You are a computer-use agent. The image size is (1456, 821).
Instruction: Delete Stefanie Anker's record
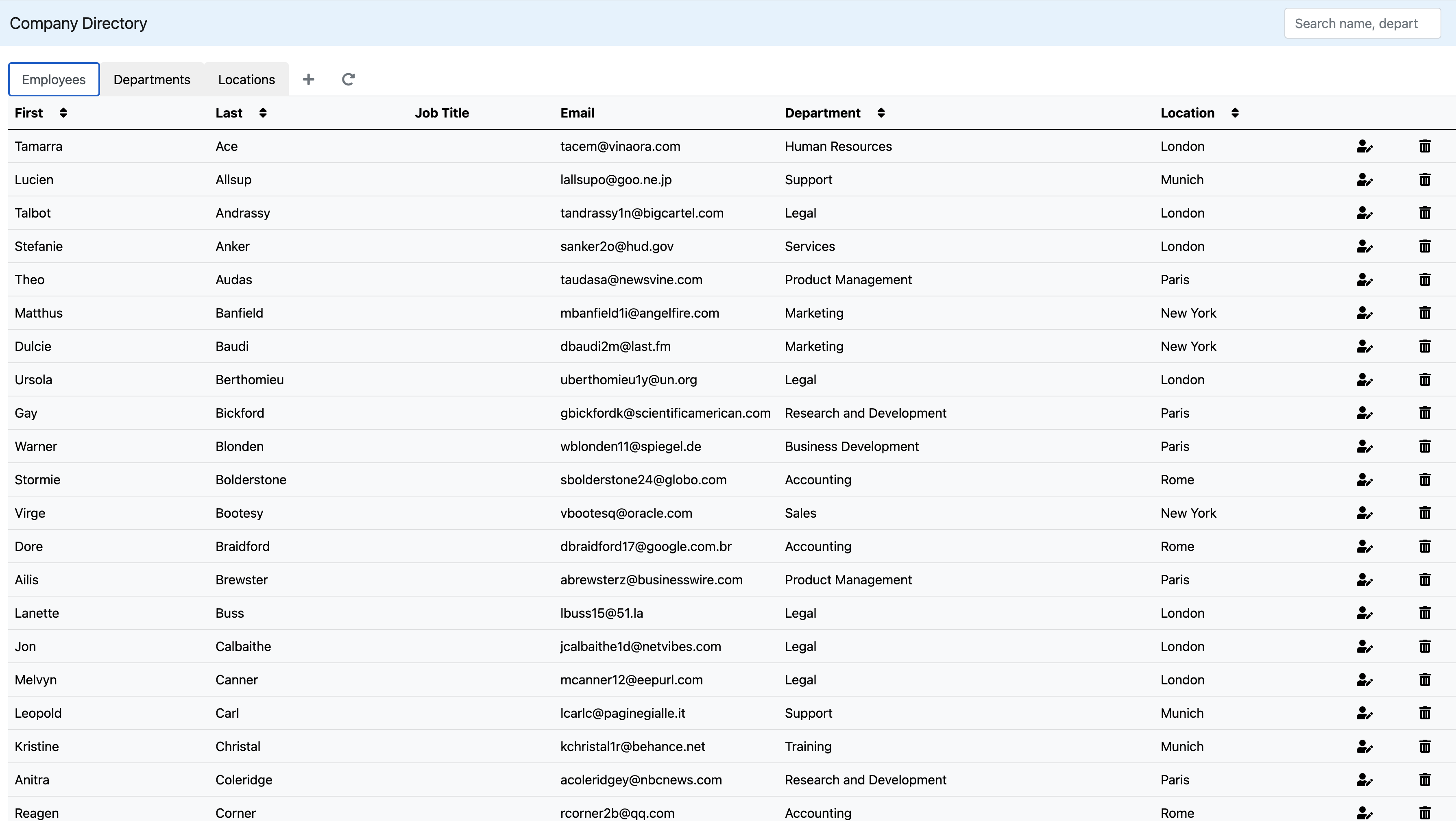(x=1425, y=246)
